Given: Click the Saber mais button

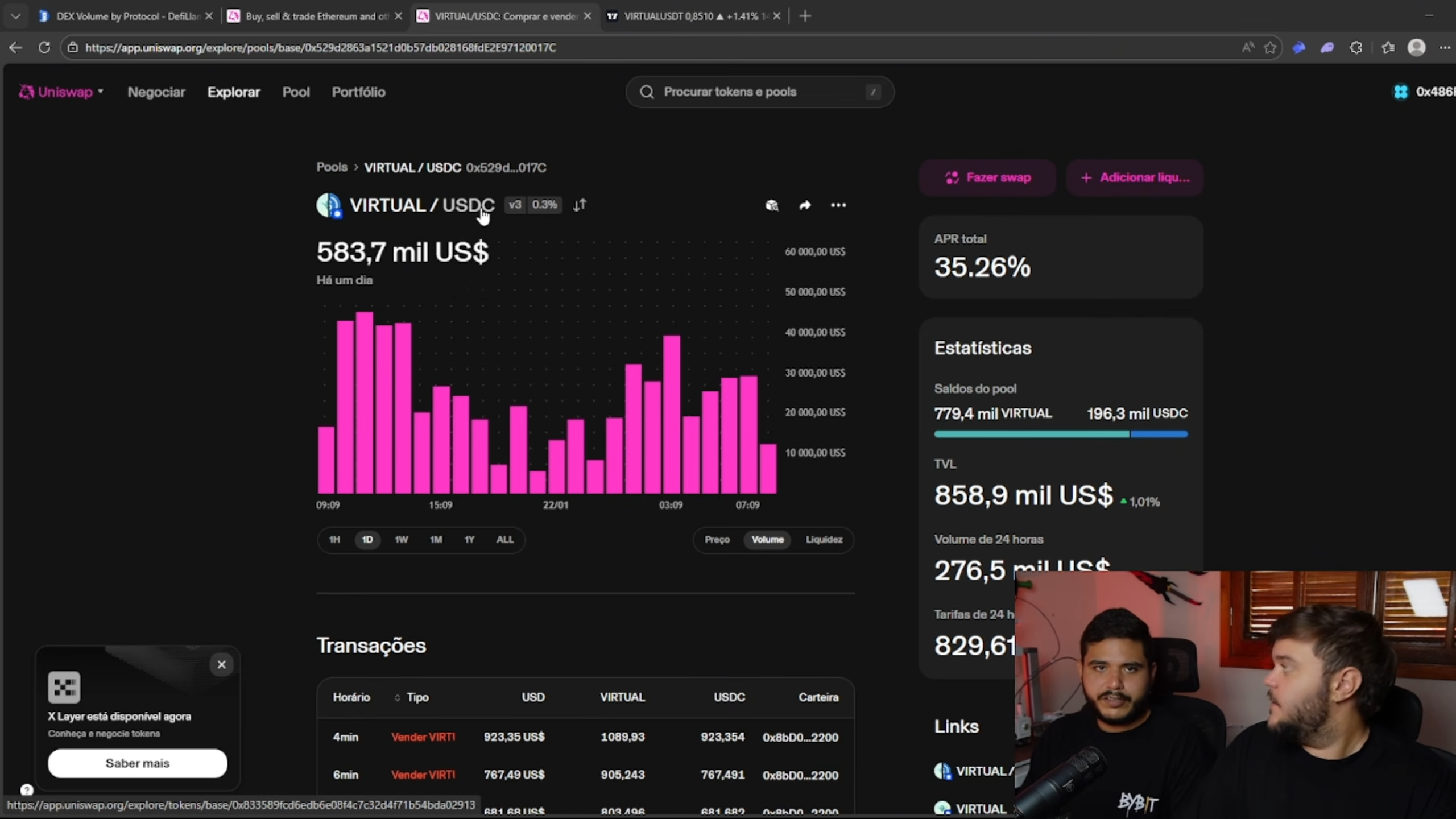Looking at the screenshot, I should [138, 763].
